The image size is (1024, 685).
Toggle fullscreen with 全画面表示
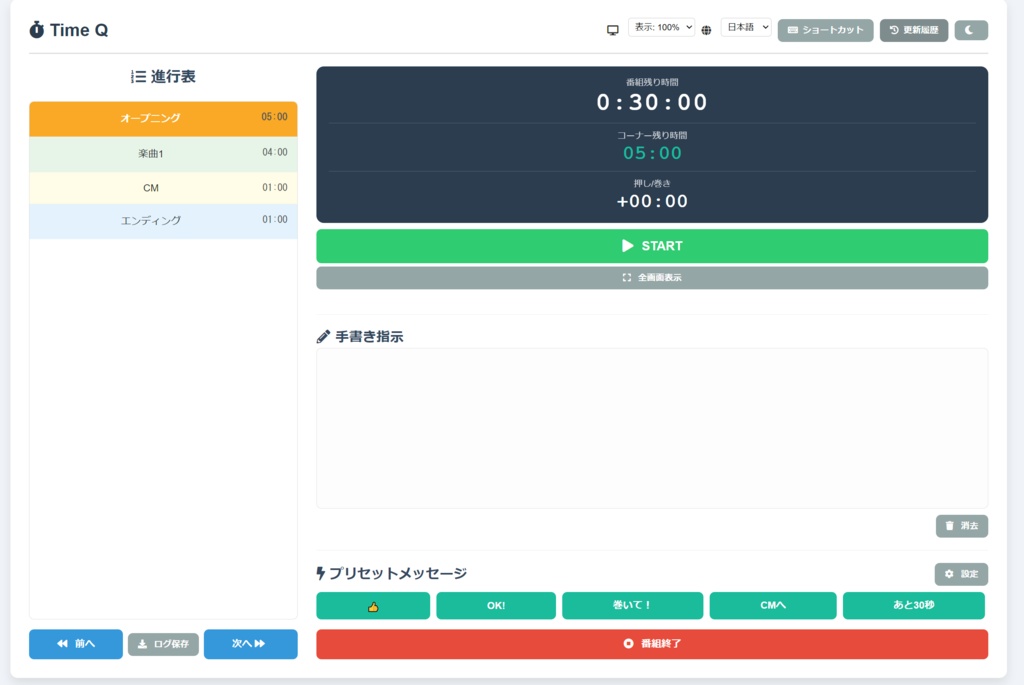[x=651, y=277]
